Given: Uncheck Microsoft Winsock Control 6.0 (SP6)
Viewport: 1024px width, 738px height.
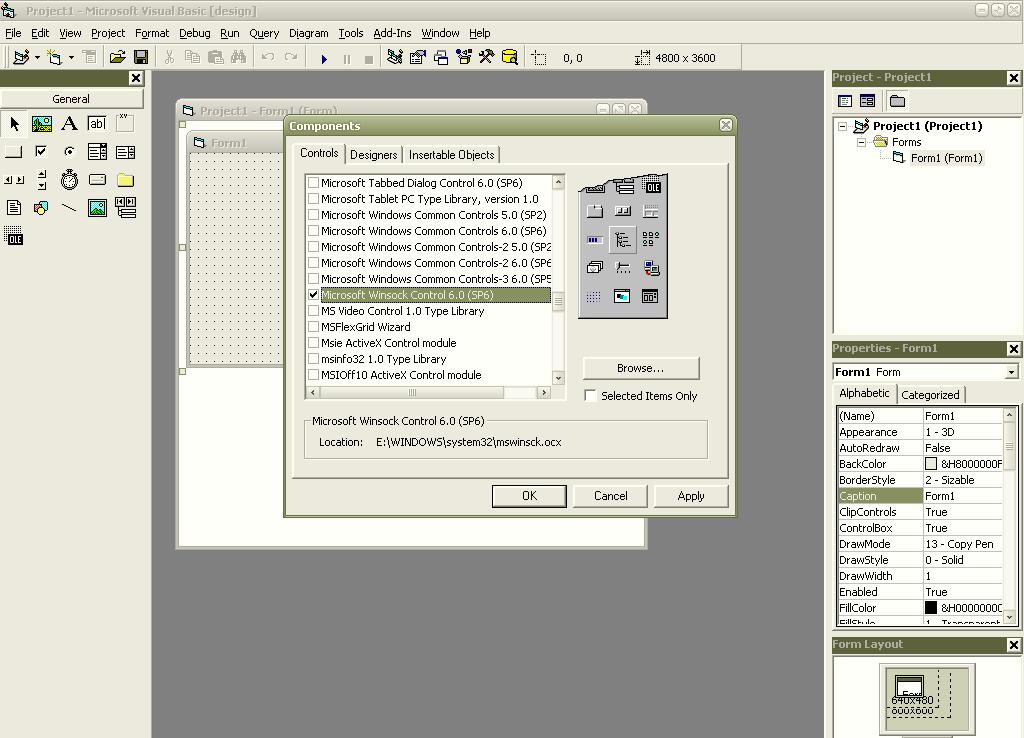Looking at the screenshot, I should pos(313,295).
